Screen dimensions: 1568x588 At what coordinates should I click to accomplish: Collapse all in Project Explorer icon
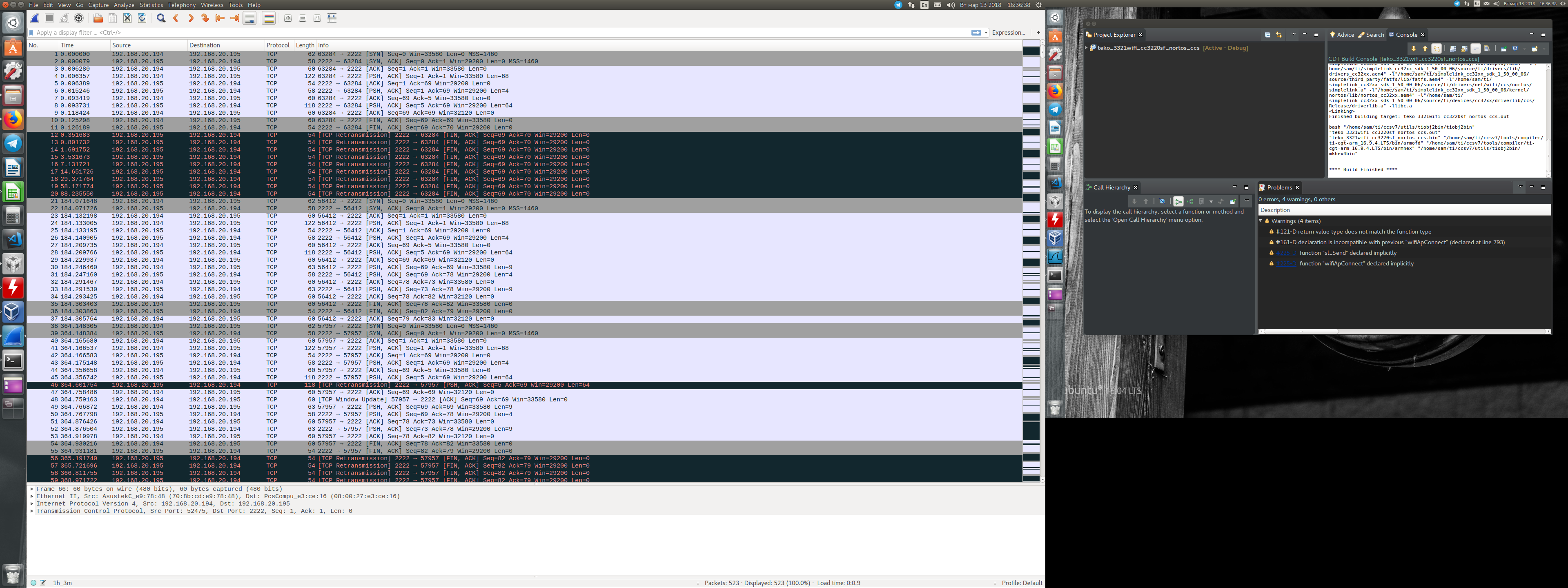point(1267,35)
